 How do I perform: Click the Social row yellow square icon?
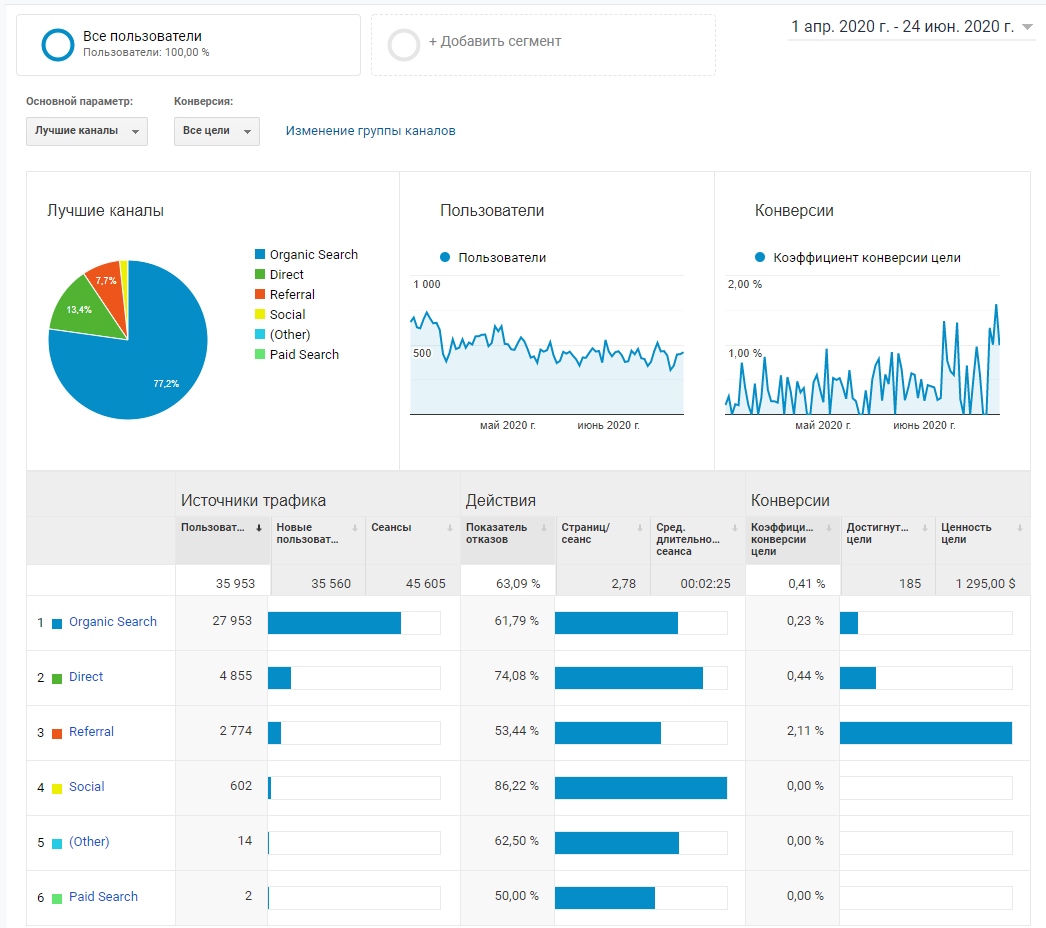57,788
